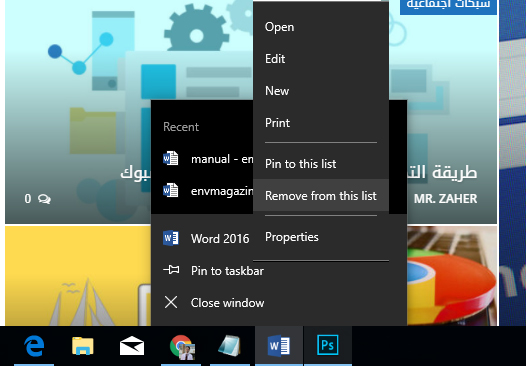This screenshot has height=366, width=526.
Task: Open the Chrome logo article thumbnail
Action: [452, 276]
